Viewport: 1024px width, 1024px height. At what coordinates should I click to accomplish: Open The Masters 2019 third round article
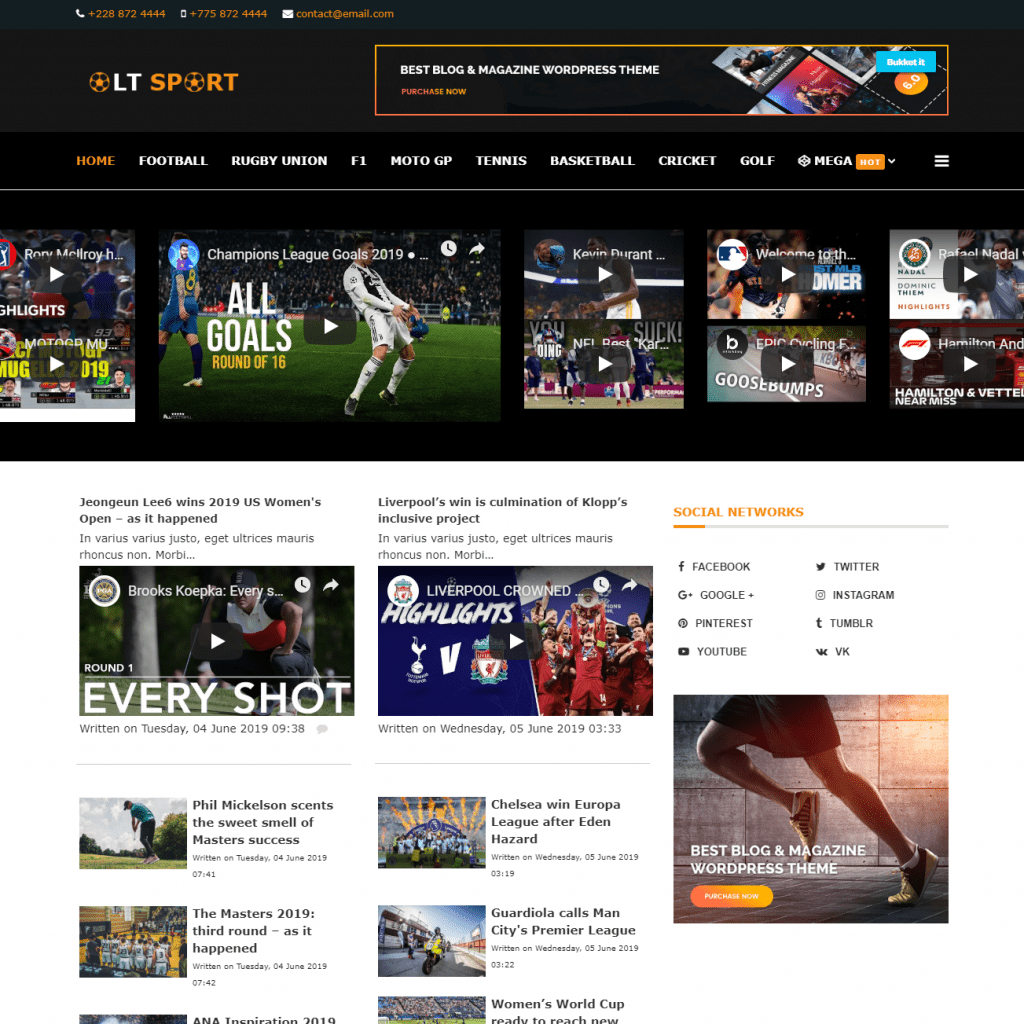coord(253,931)
